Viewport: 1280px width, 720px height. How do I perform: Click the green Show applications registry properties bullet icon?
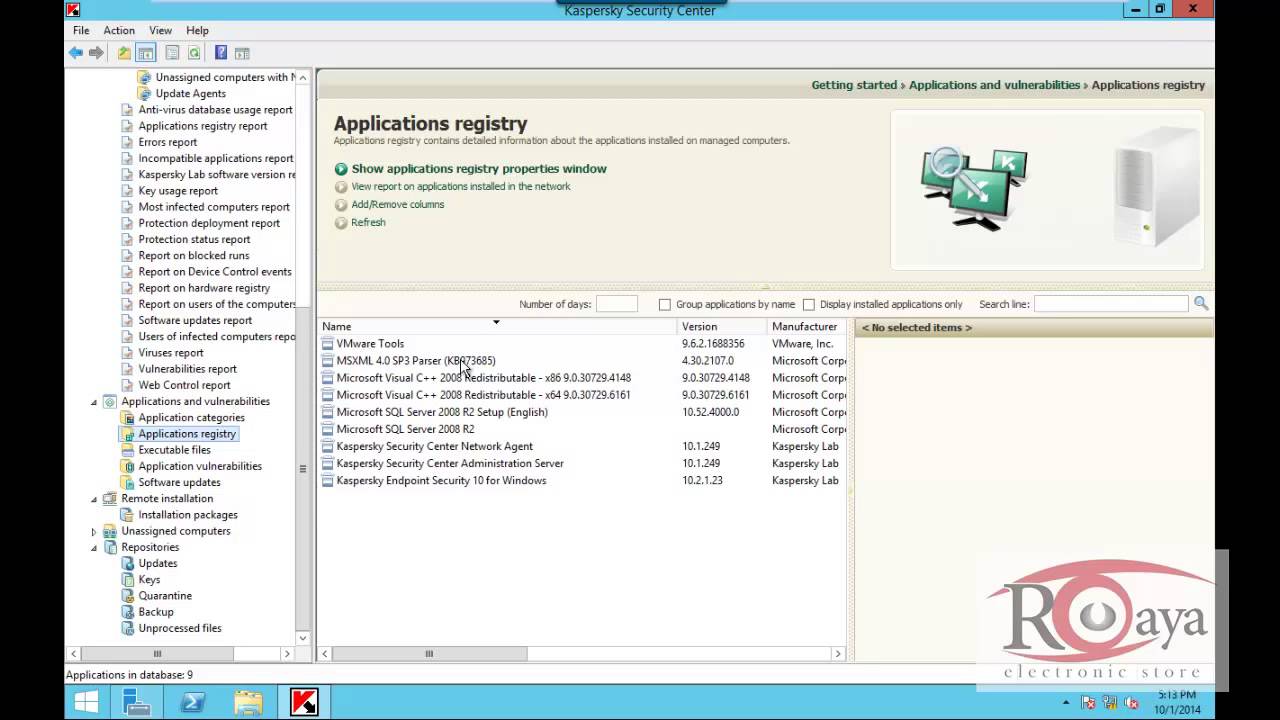point(341,169)
